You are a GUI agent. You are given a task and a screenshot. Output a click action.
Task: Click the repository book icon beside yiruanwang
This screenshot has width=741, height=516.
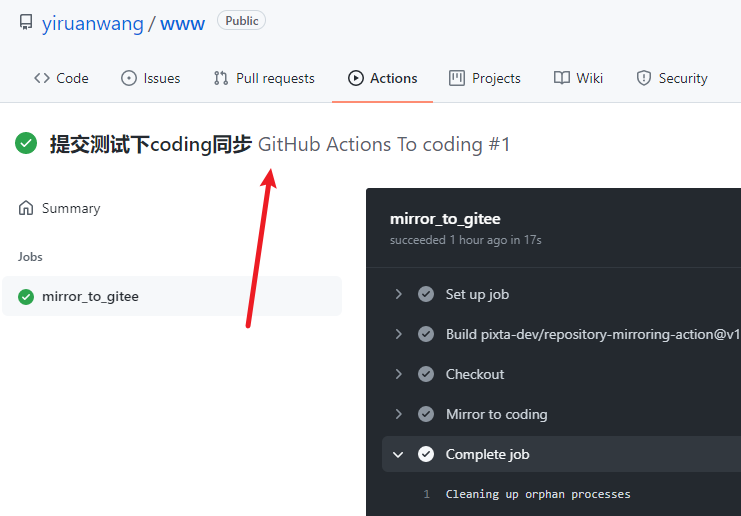[x=26, y=23]
